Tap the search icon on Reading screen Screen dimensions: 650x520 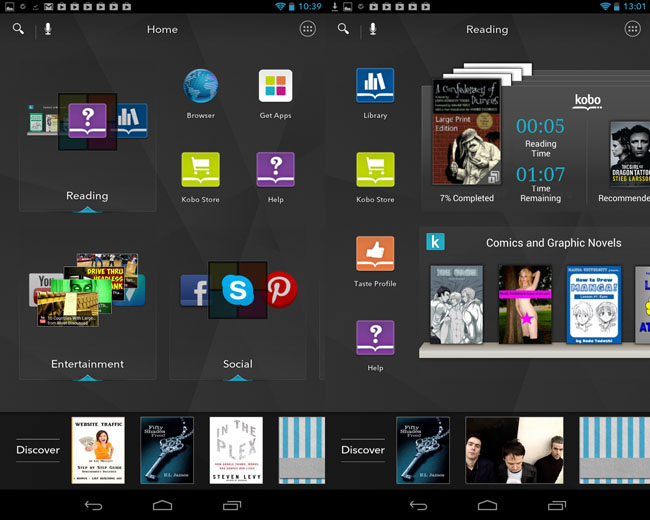coord(343,29)
